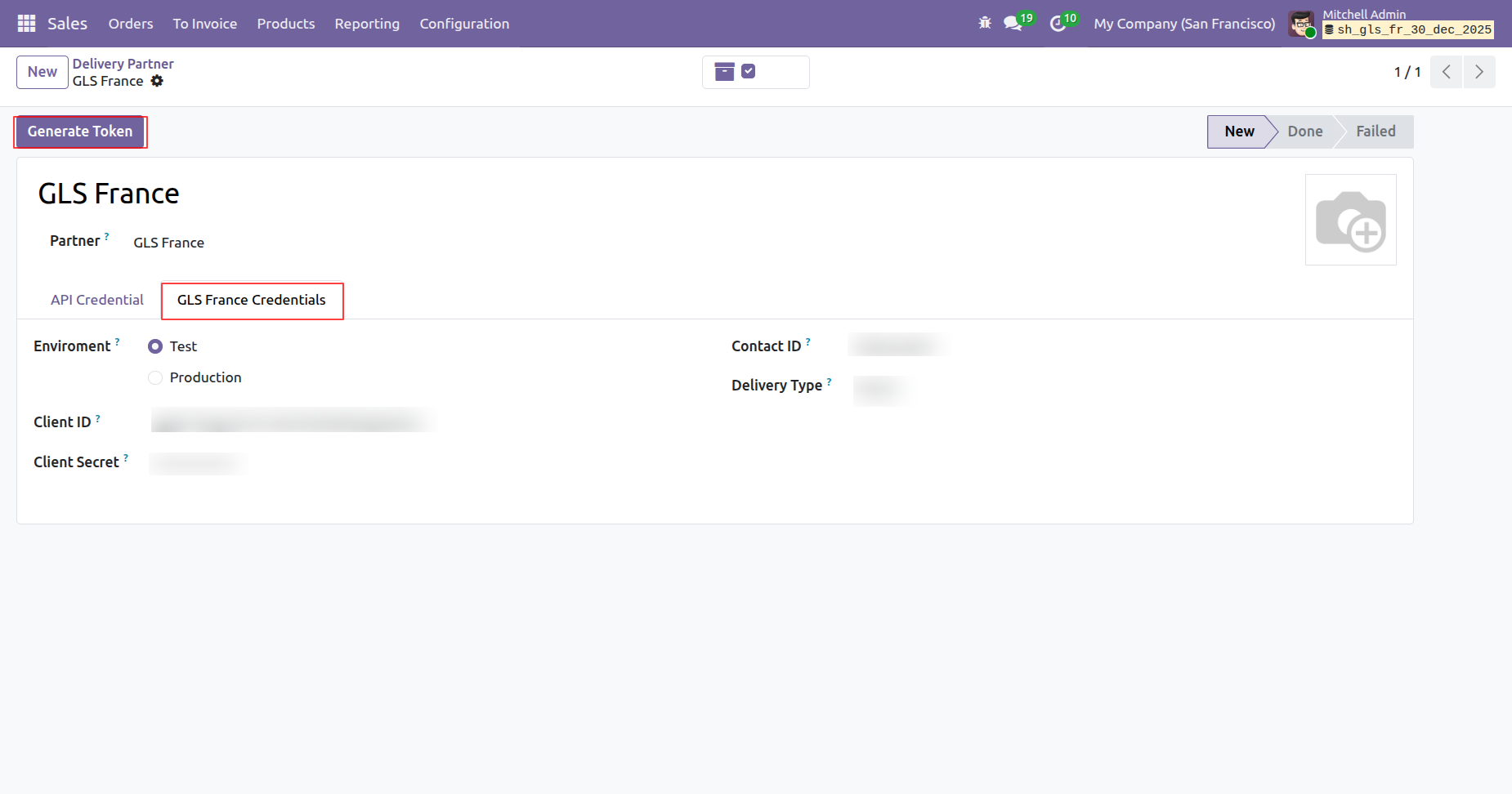Click the help mark beside Delivery Type
This screenshot has width=1512, height=794.
pyautogui.click(x=829, y=381)
